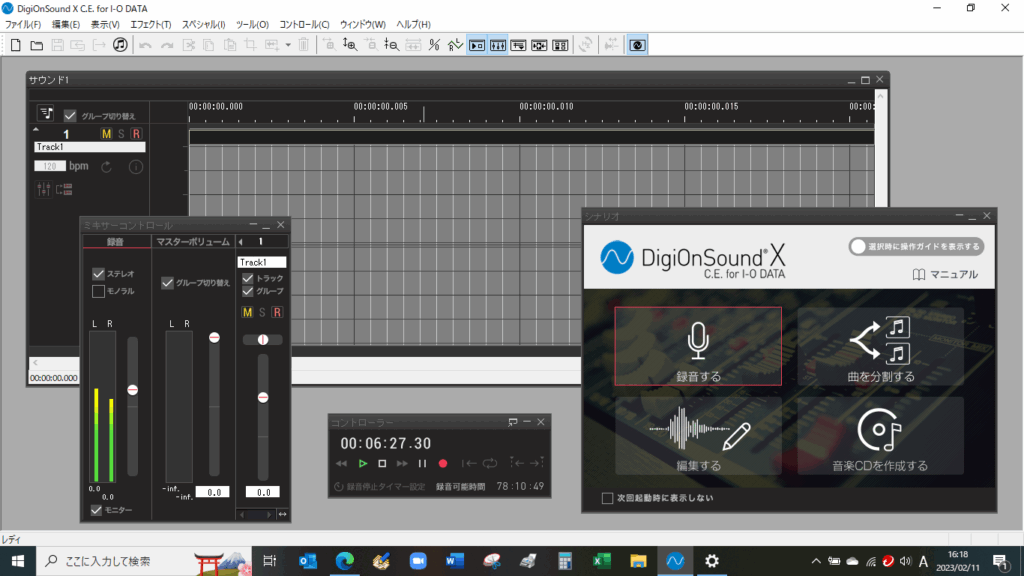The image size is (1024, 576).
Task: Toggle the Group checkbox under Track in mixer
Action: [248, 291]
